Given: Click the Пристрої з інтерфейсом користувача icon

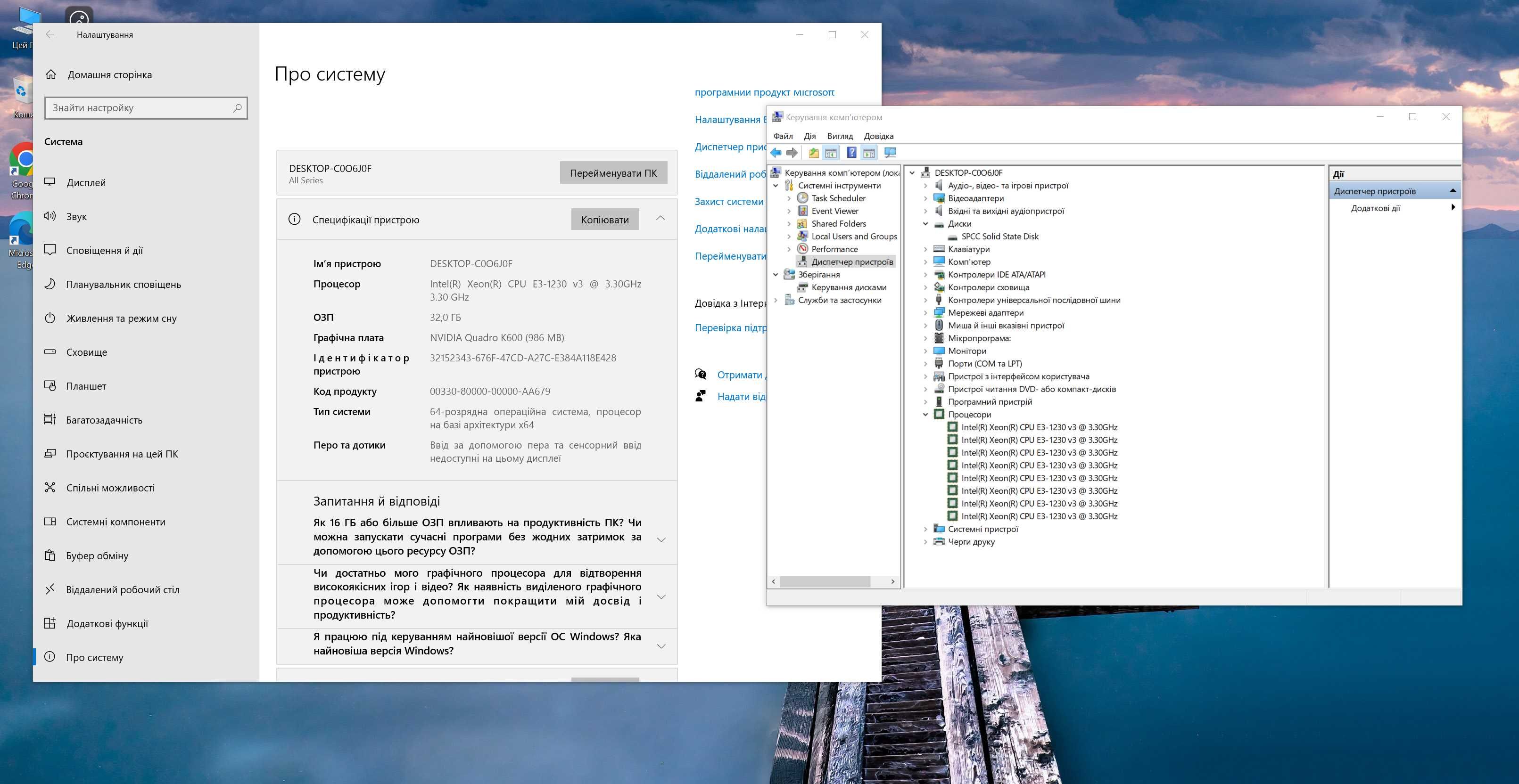Looking at the screenshot, I should click(x=939, y=376).
